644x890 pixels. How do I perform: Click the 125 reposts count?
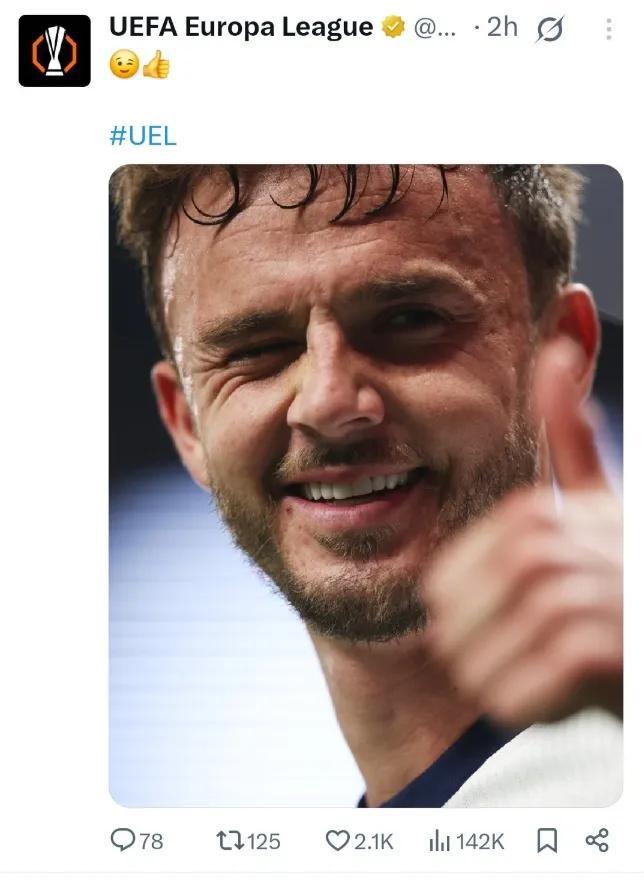(264, 841)
